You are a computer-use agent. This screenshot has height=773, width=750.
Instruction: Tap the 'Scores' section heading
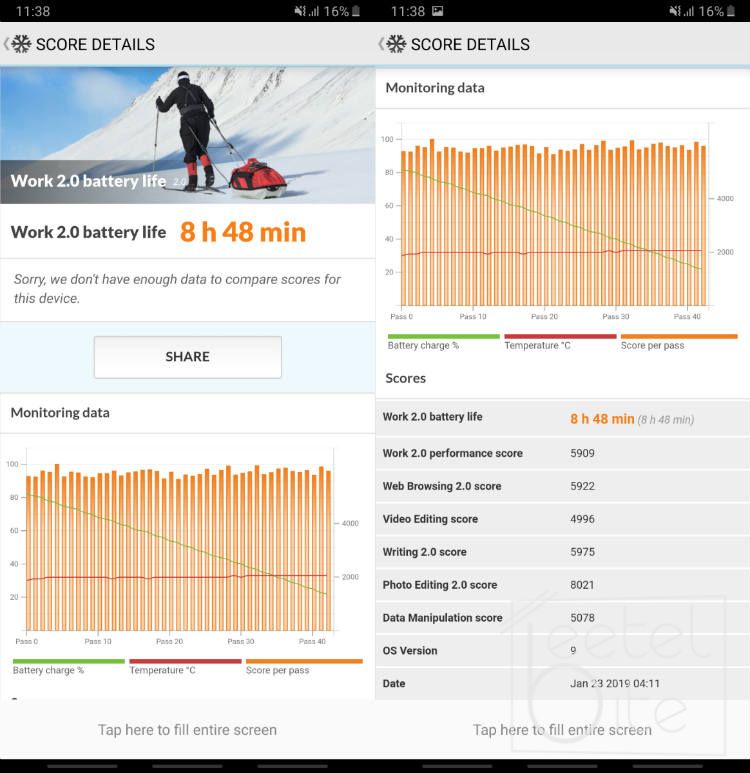tap(405, 378)
